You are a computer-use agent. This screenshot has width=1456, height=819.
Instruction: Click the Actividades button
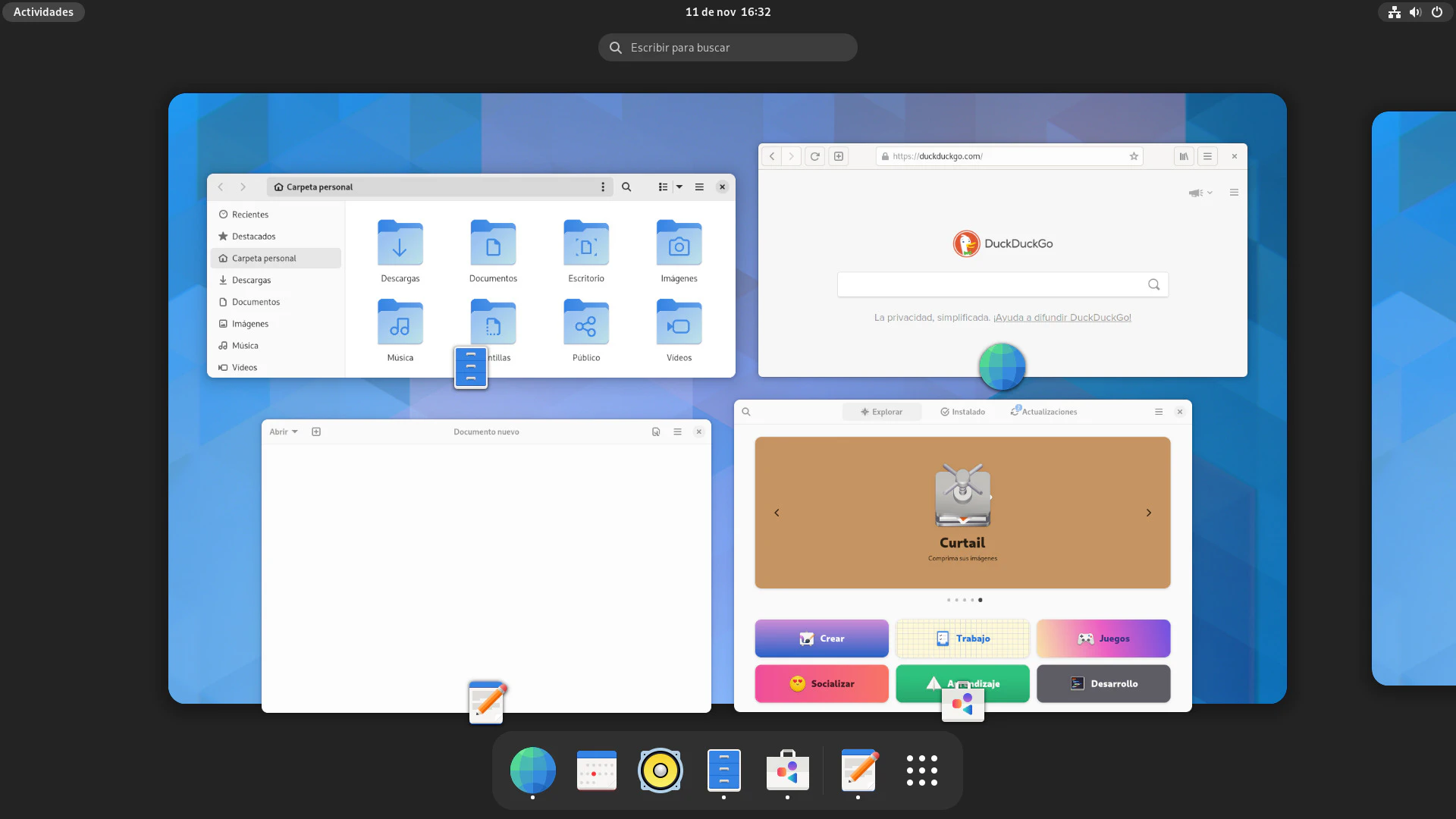point(43,12)
